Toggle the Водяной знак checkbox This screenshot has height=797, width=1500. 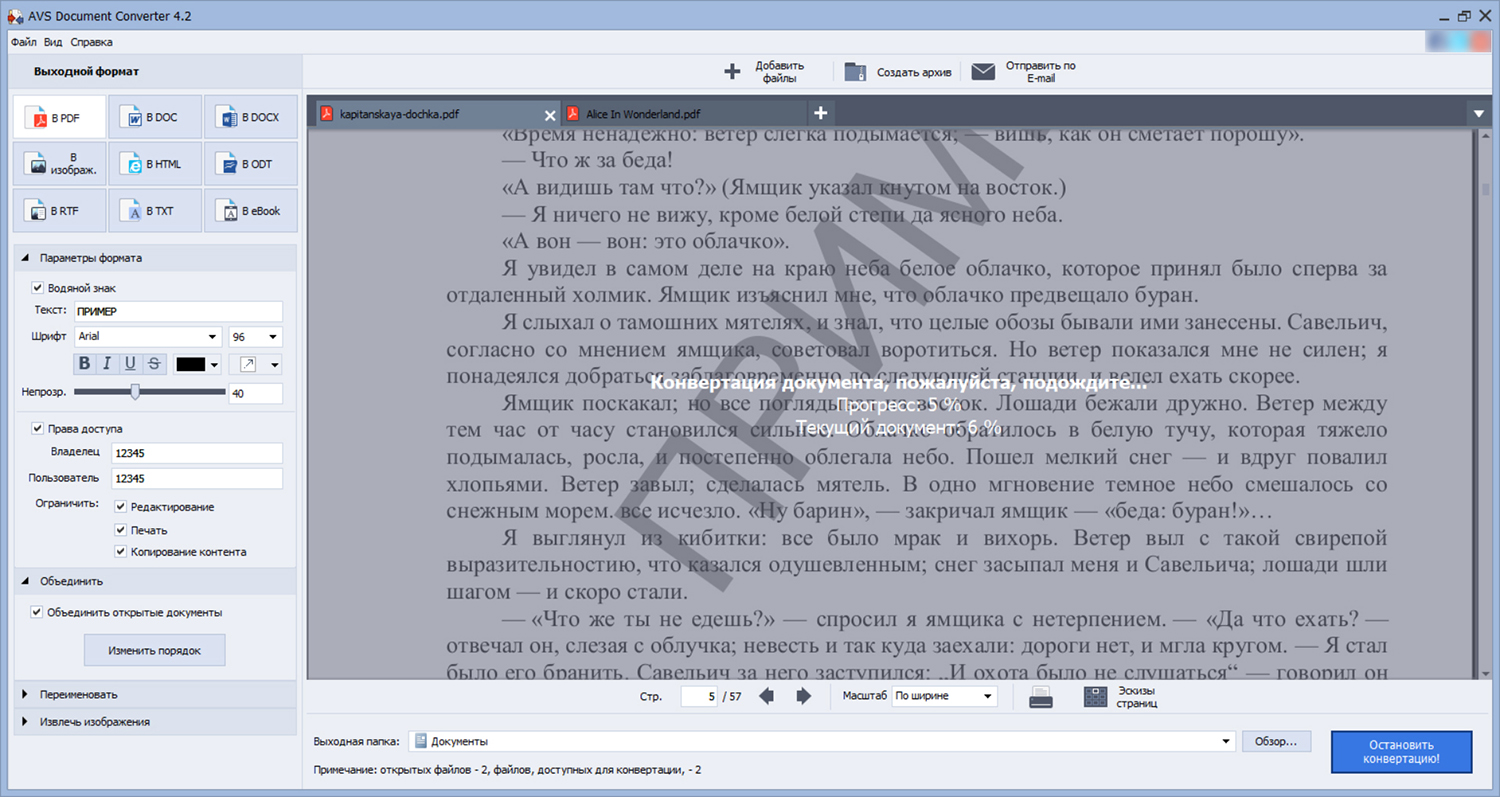[x=38, y=287]
